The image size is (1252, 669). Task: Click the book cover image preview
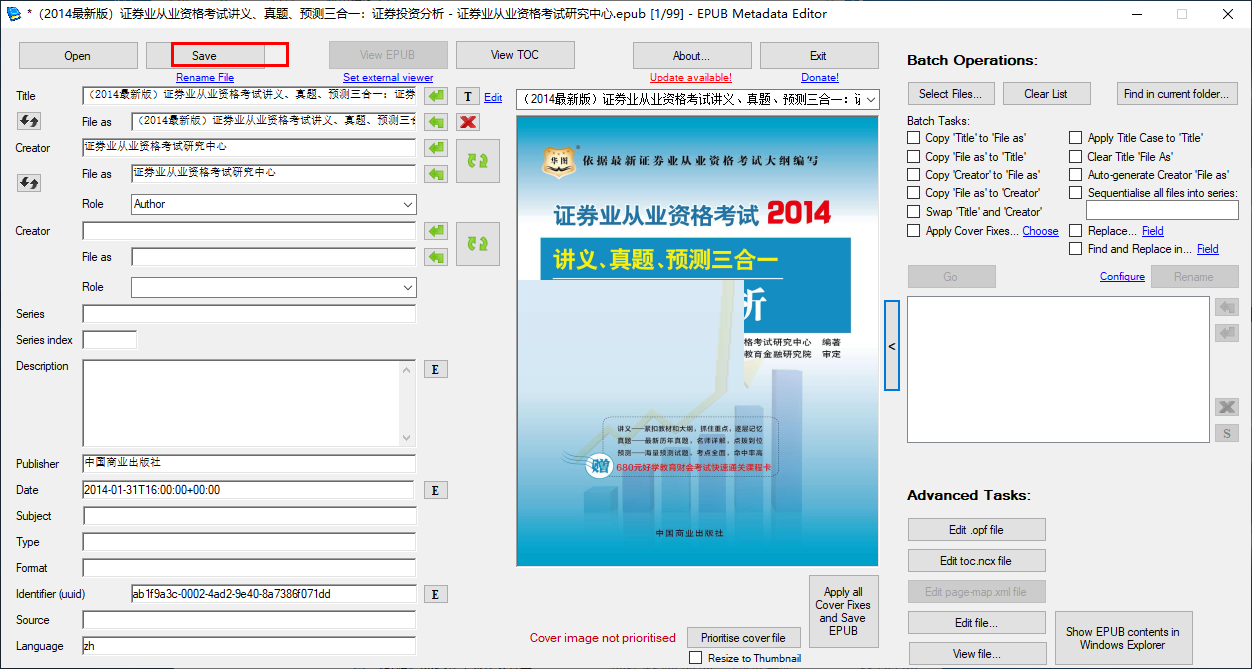[x=697, y=341]
